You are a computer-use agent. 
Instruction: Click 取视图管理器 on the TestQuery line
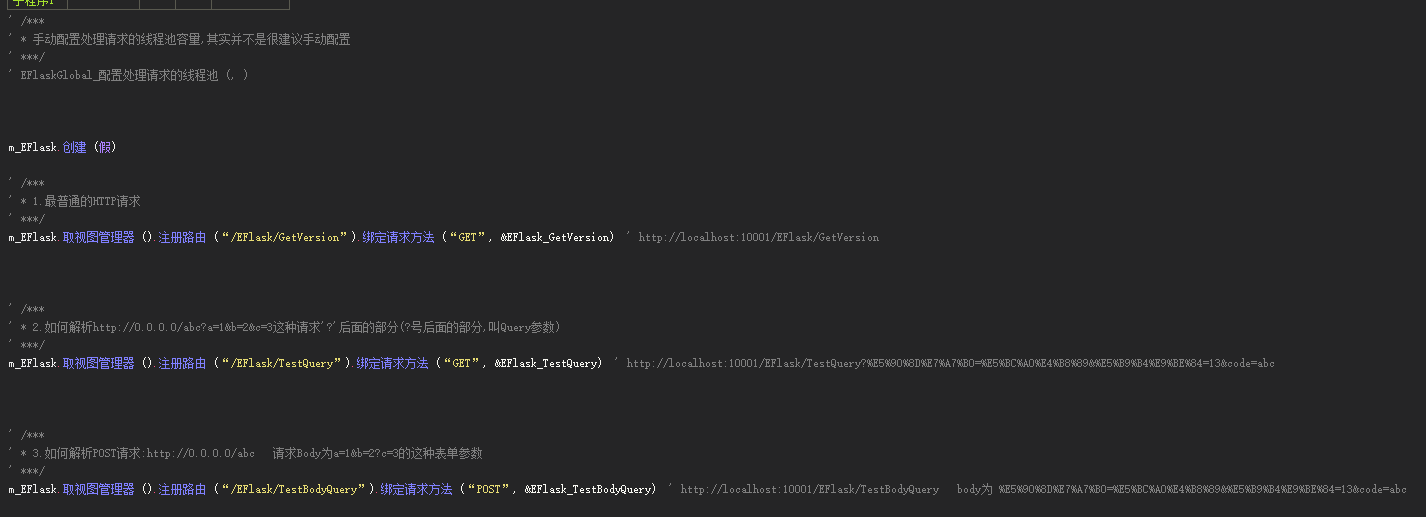tap(98, 363)
